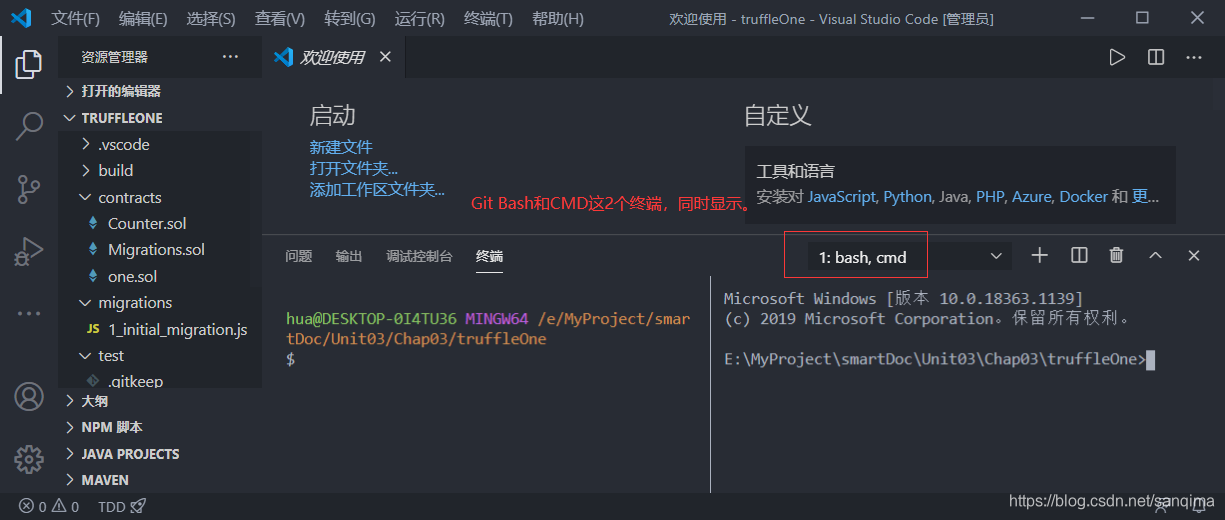Click the run triangle icon in editor toolbar

1117,58
